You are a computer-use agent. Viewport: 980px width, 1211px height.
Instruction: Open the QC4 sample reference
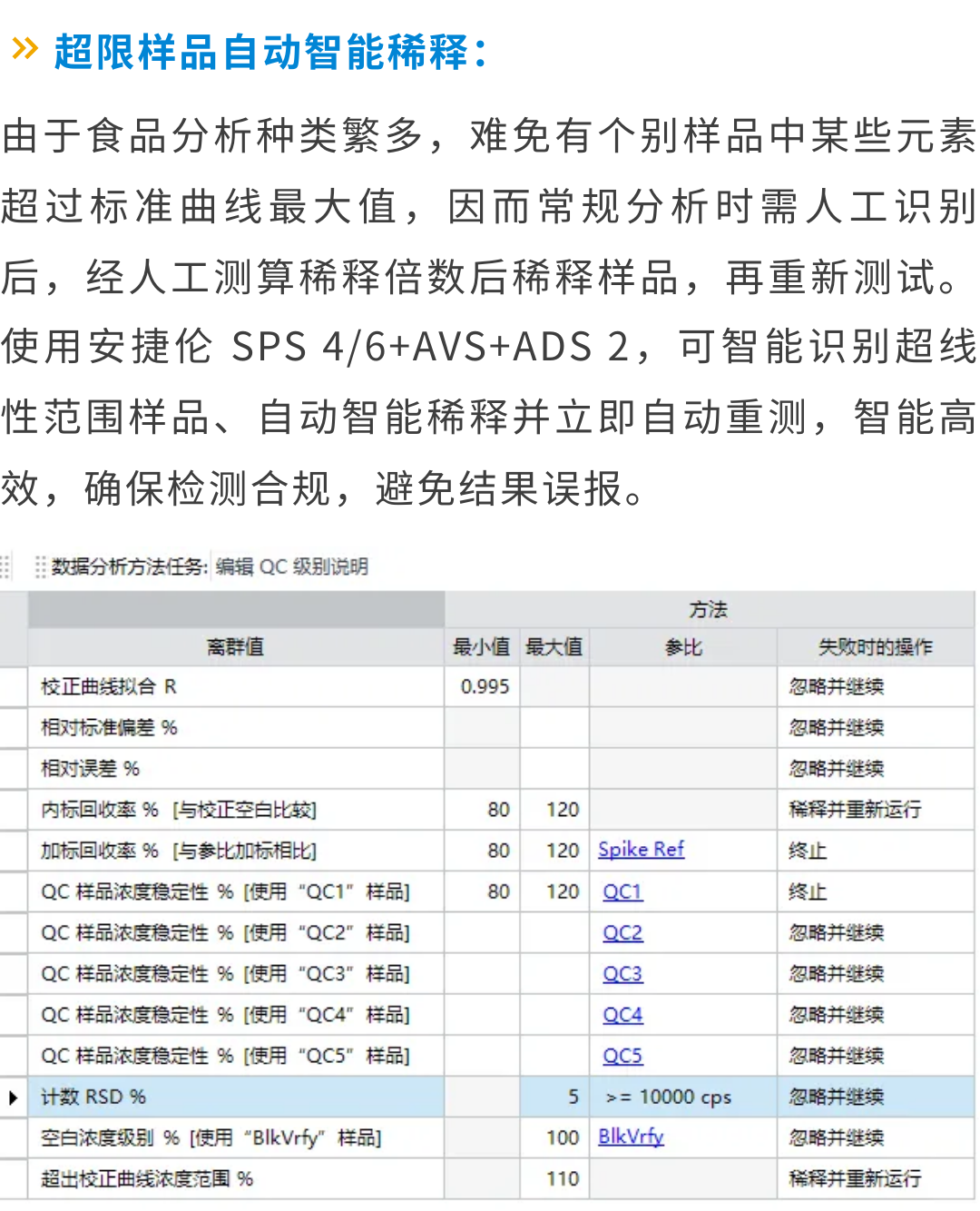pyautogui.click(x=622, y=1014)
